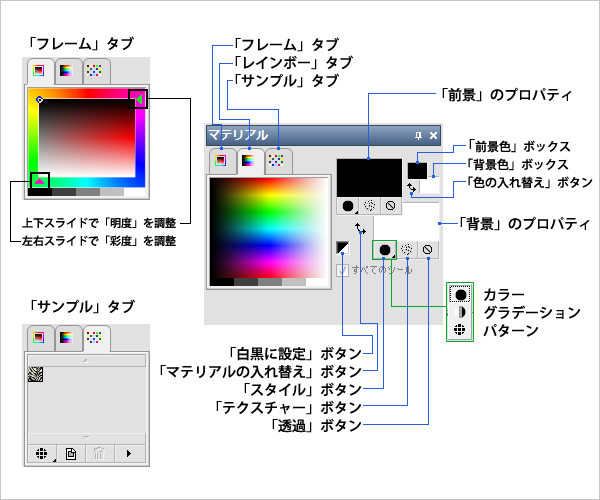Select the Sample tab icon in the top-left example panel

(94, 71)
